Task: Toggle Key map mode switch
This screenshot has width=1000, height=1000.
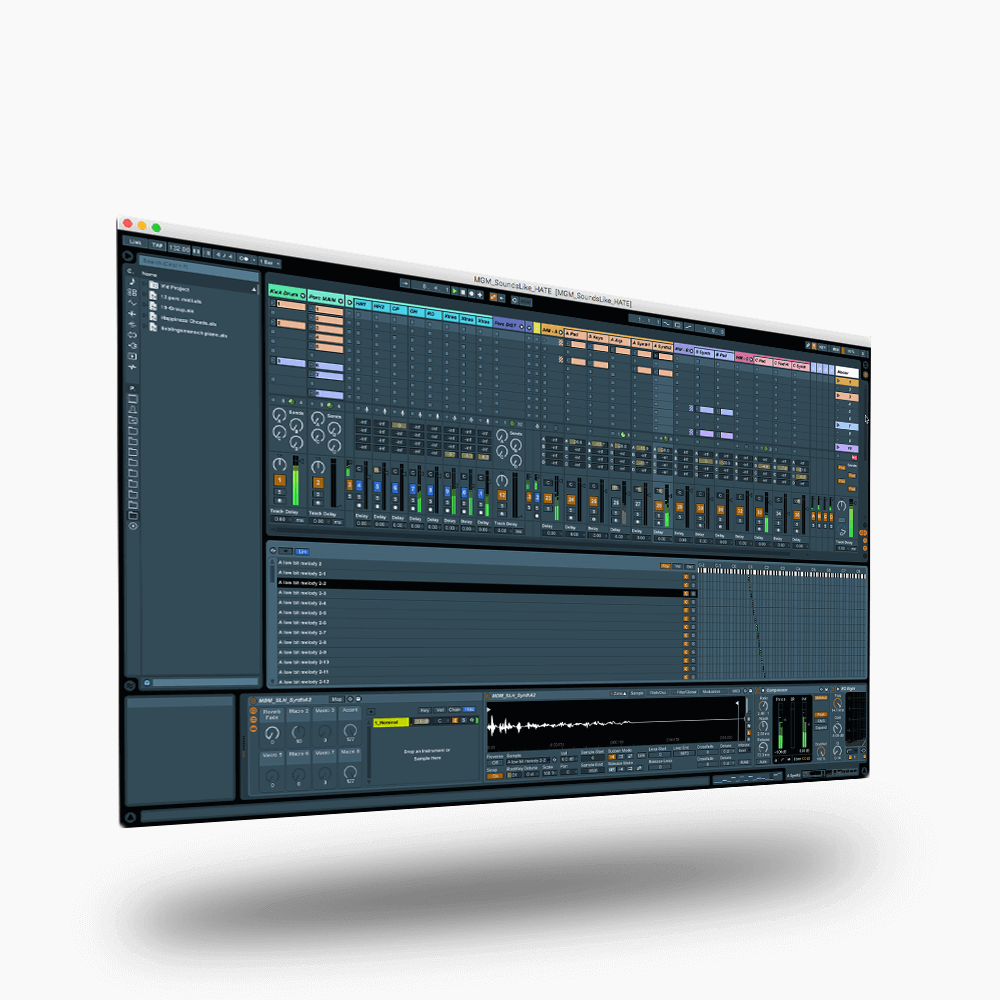Action: point(823,348)
